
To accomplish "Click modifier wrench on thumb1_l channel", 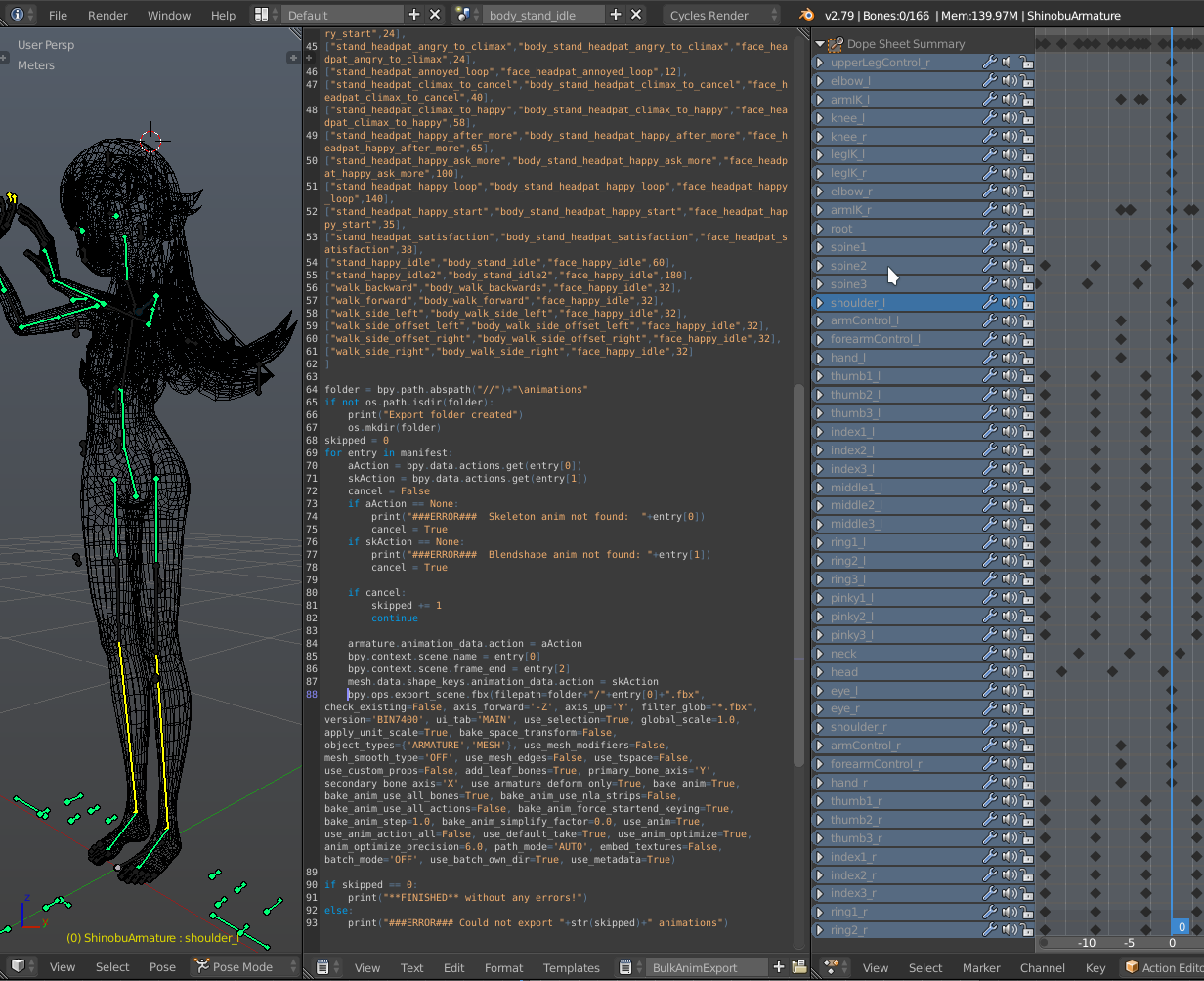I will pos(989,376).
